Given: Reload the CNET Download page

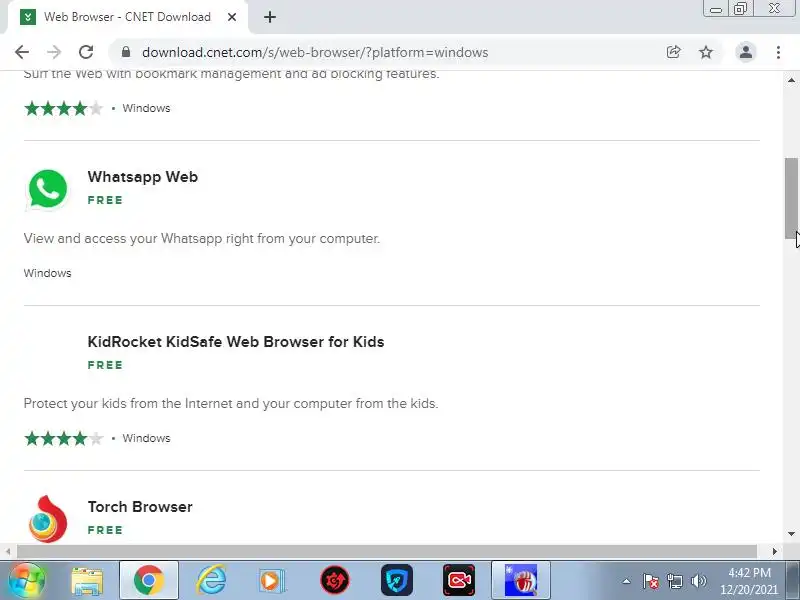Looking at the screenshot, I should click(x=86, y=52).
